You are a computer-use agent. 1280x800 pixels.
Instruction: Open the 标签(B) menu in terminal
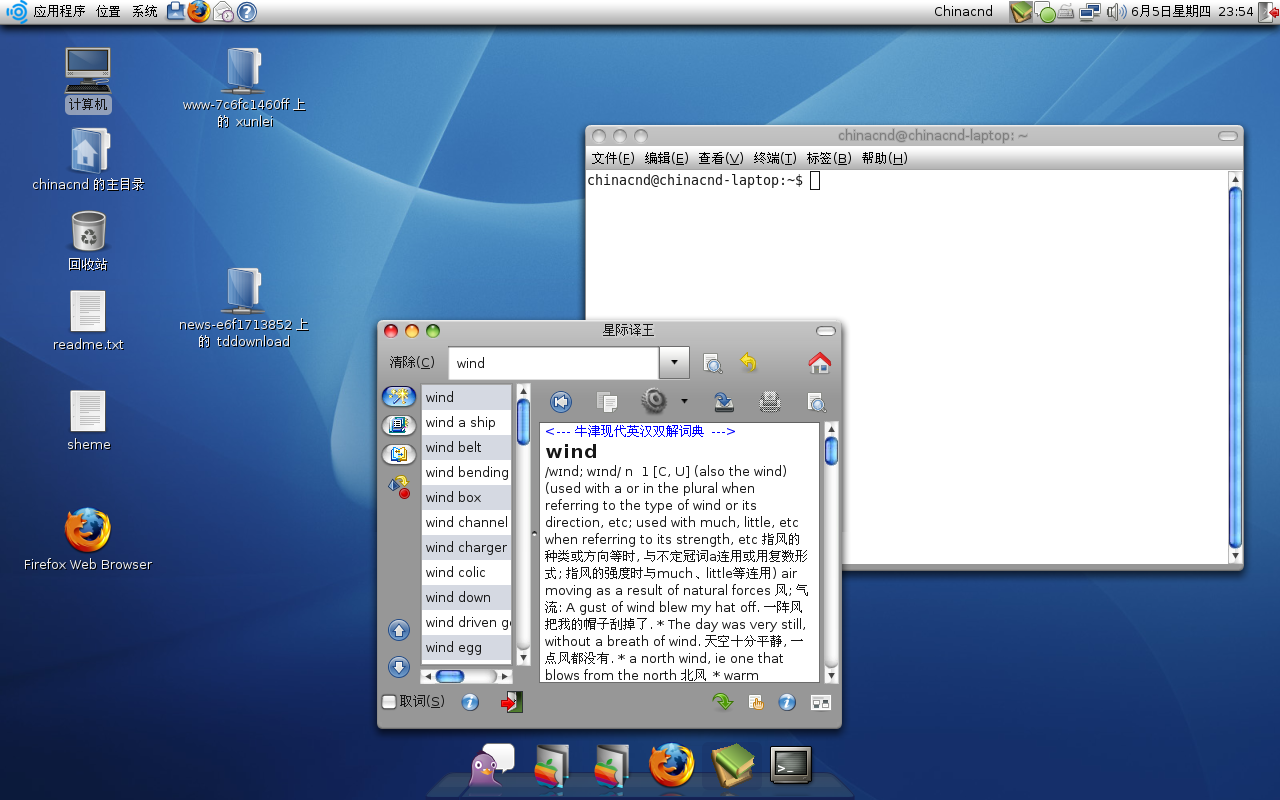(x=829, y=158)
